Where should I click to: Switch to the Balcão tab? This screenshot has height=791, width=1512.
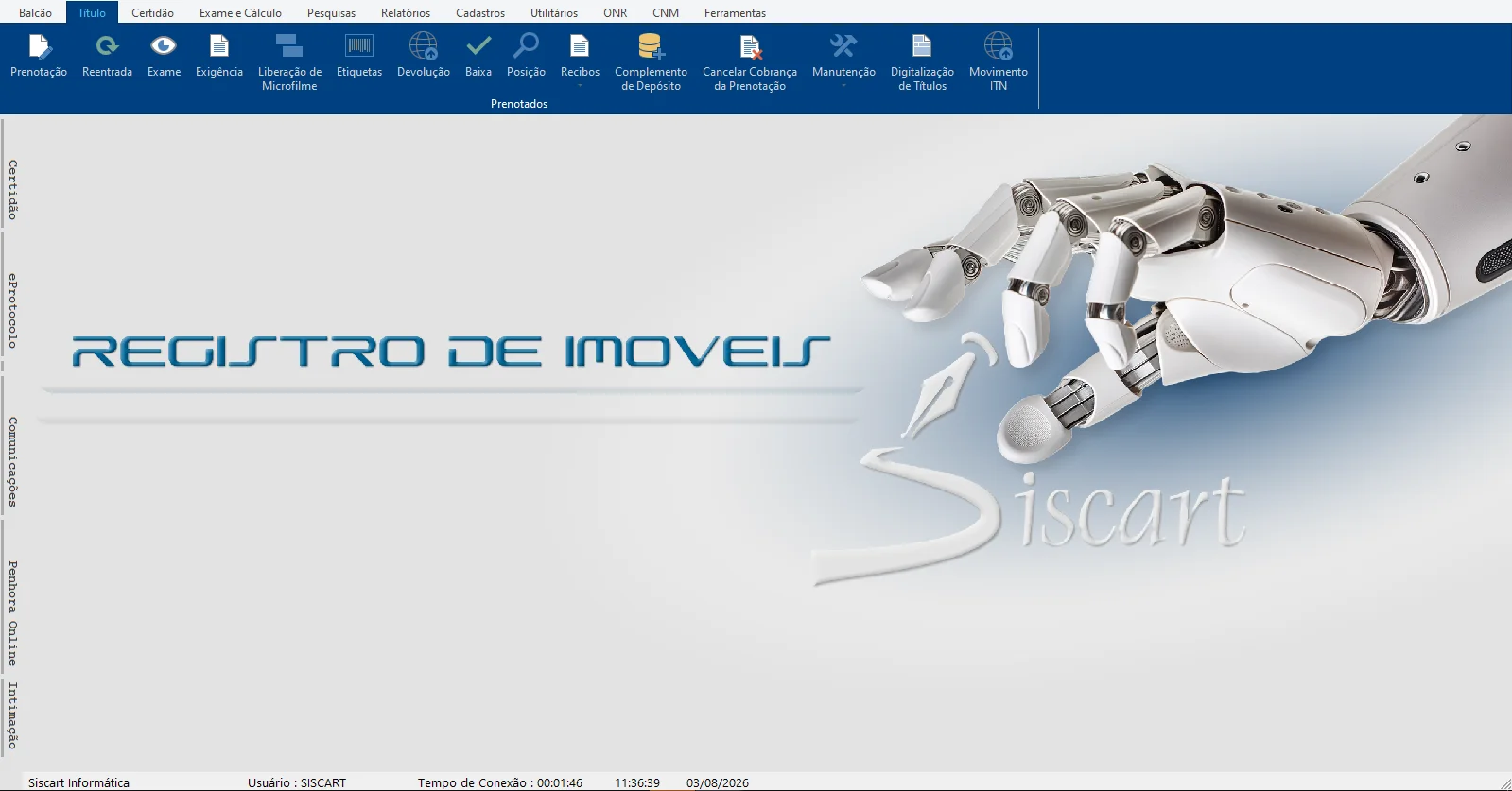(x=36, y=13)
